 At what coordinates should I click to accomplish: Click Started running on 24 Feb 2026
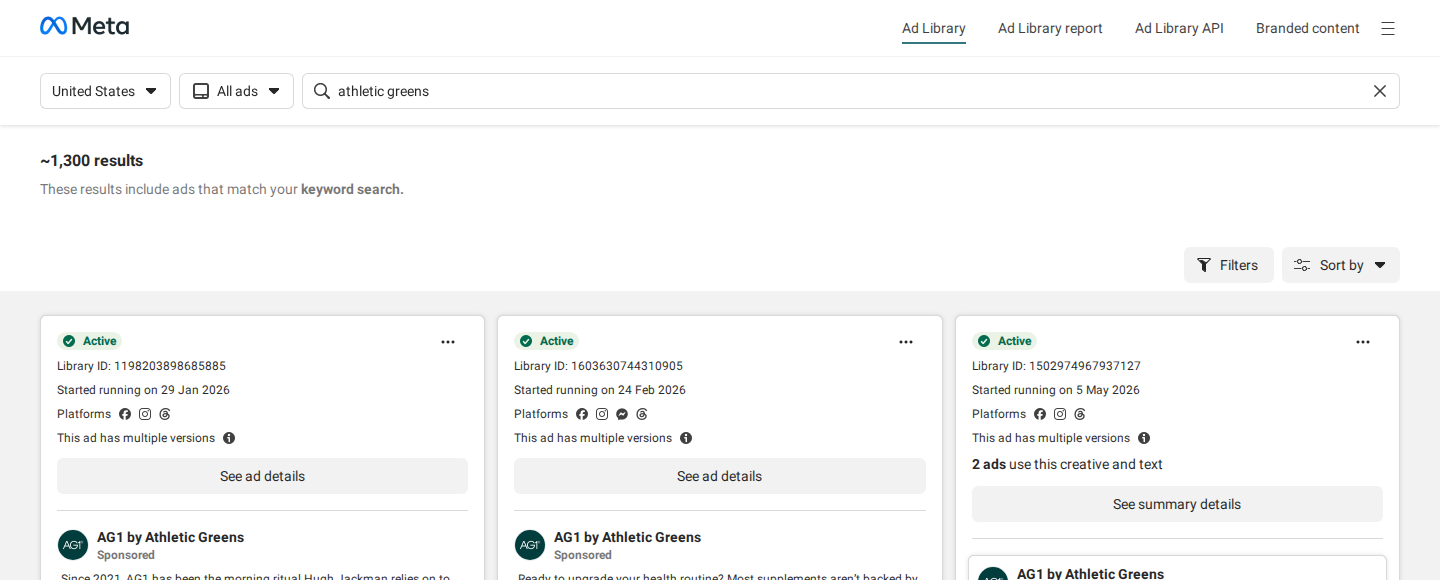pyautogui.click(x=600, y=390)
